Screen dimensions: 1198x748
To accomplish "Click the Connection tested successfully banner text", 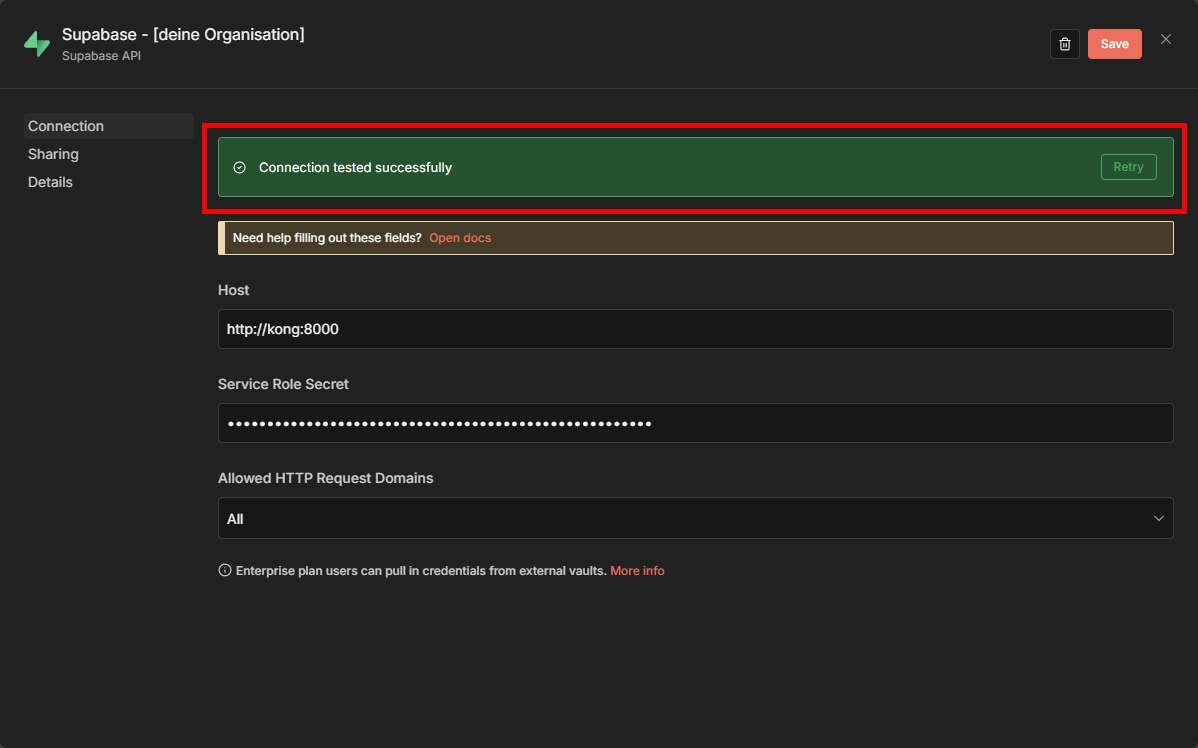I will [x=355, y=168].
